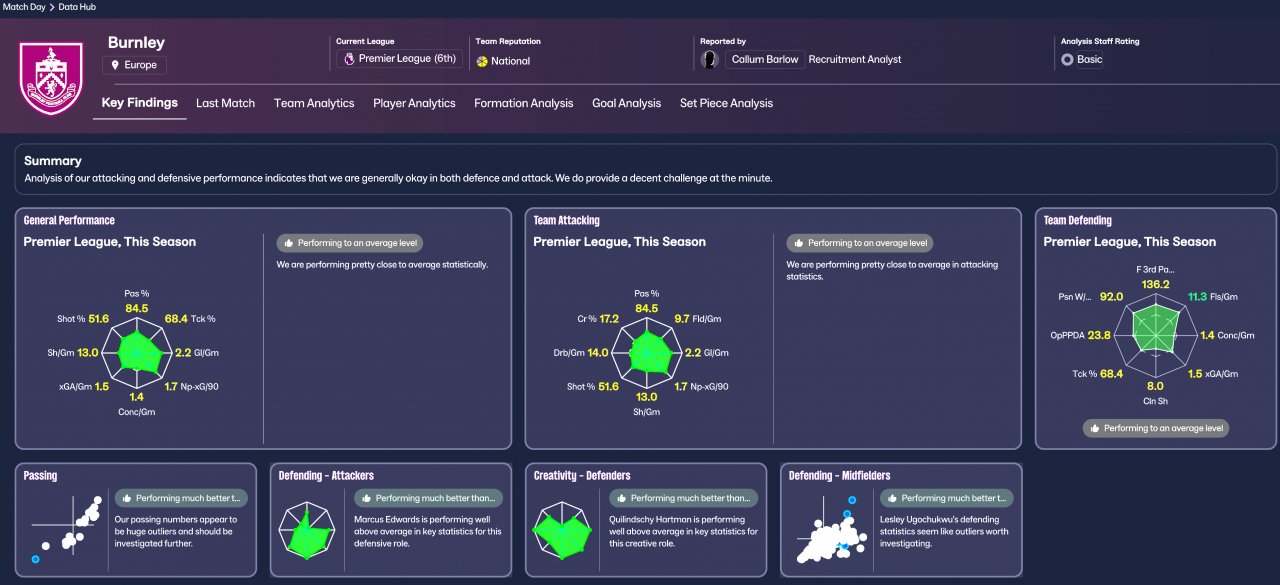Click thumbs-up icon in Passing card badge
The image size is (1280, 585).
click(x=127, y=498)
